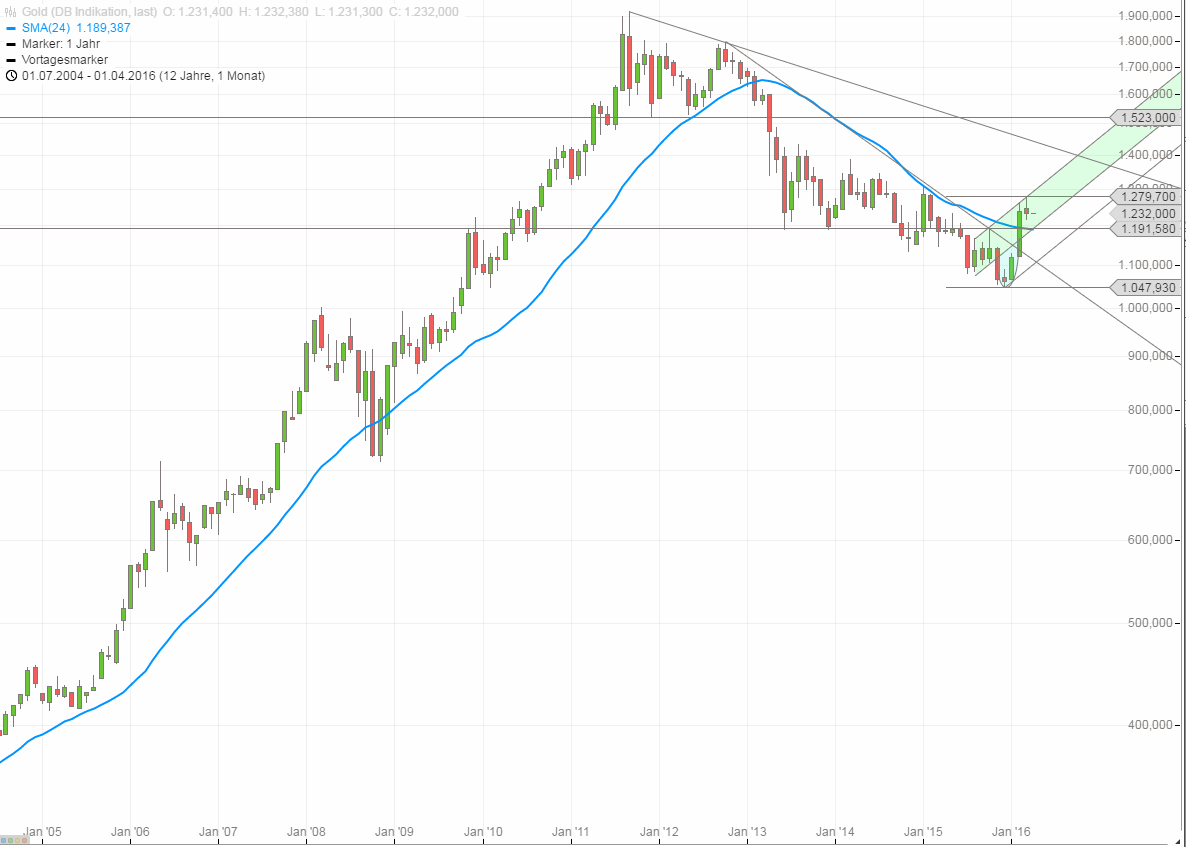Click the 'Vortagesmarker' line symbol

click(x=9, y=60)
